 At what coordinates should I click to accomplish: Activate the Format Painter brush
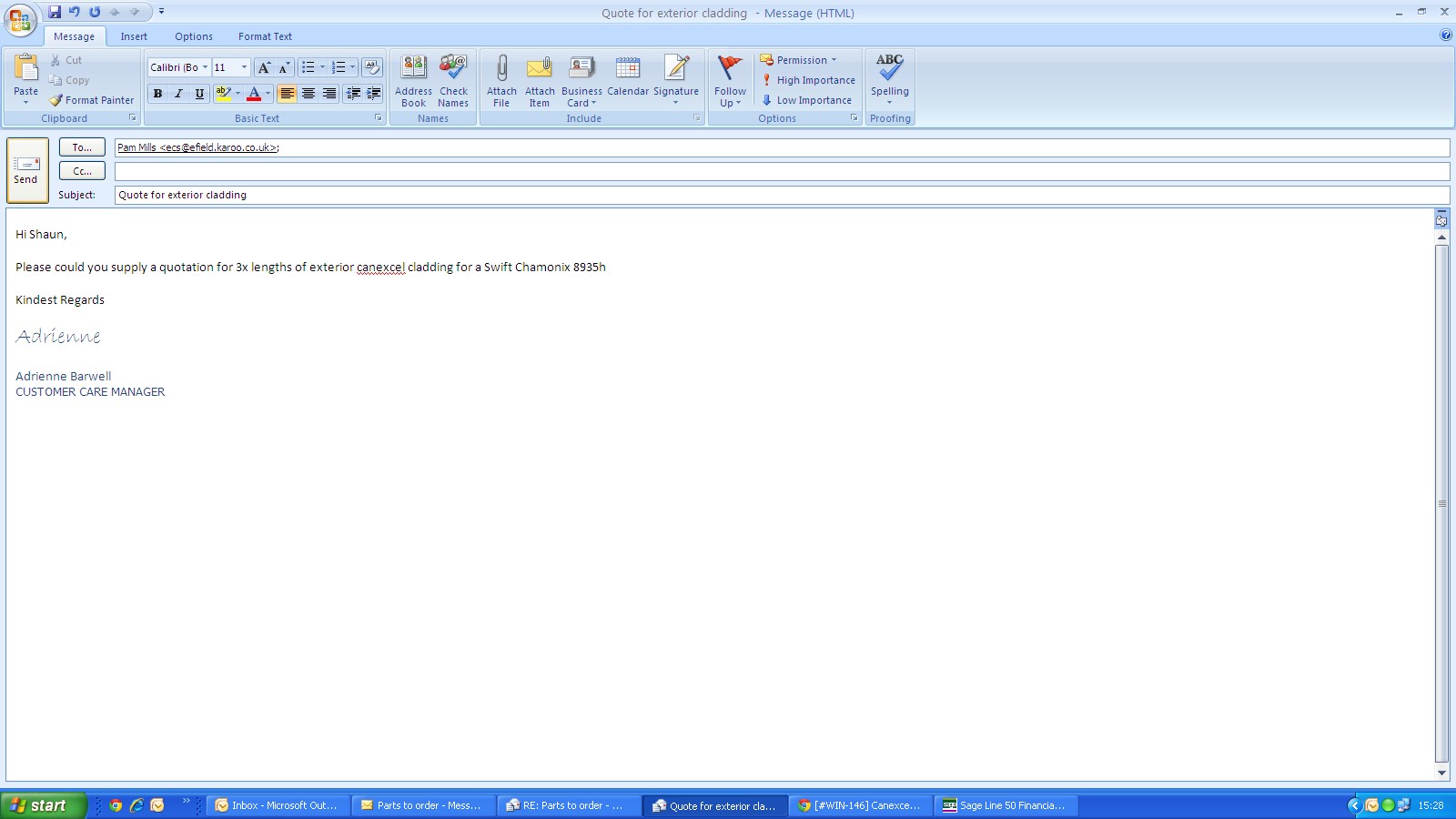pos(92,100)
